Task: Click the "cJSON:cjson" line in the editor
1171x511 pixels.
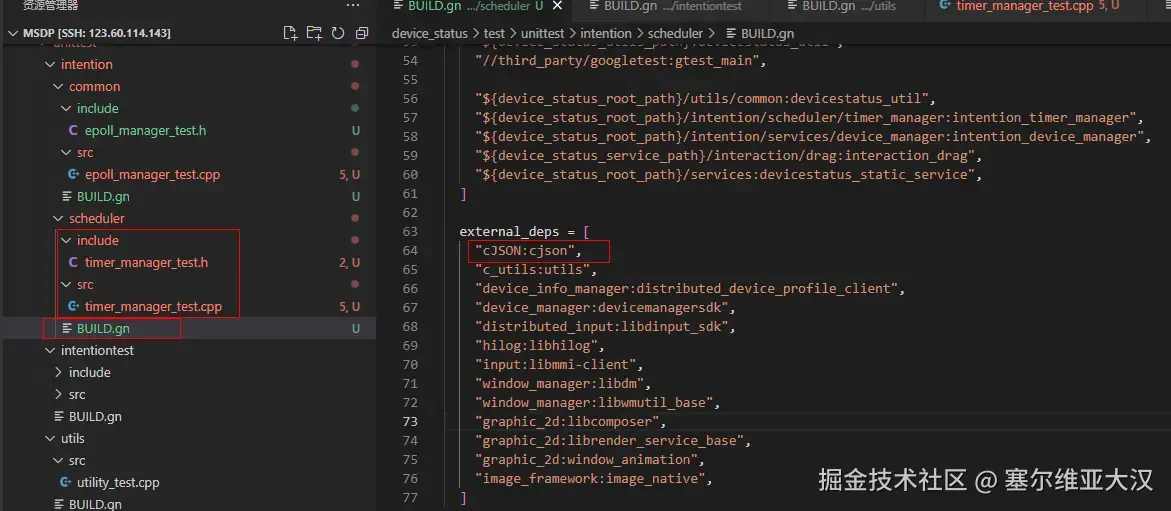Action: (x=528, y=250)
